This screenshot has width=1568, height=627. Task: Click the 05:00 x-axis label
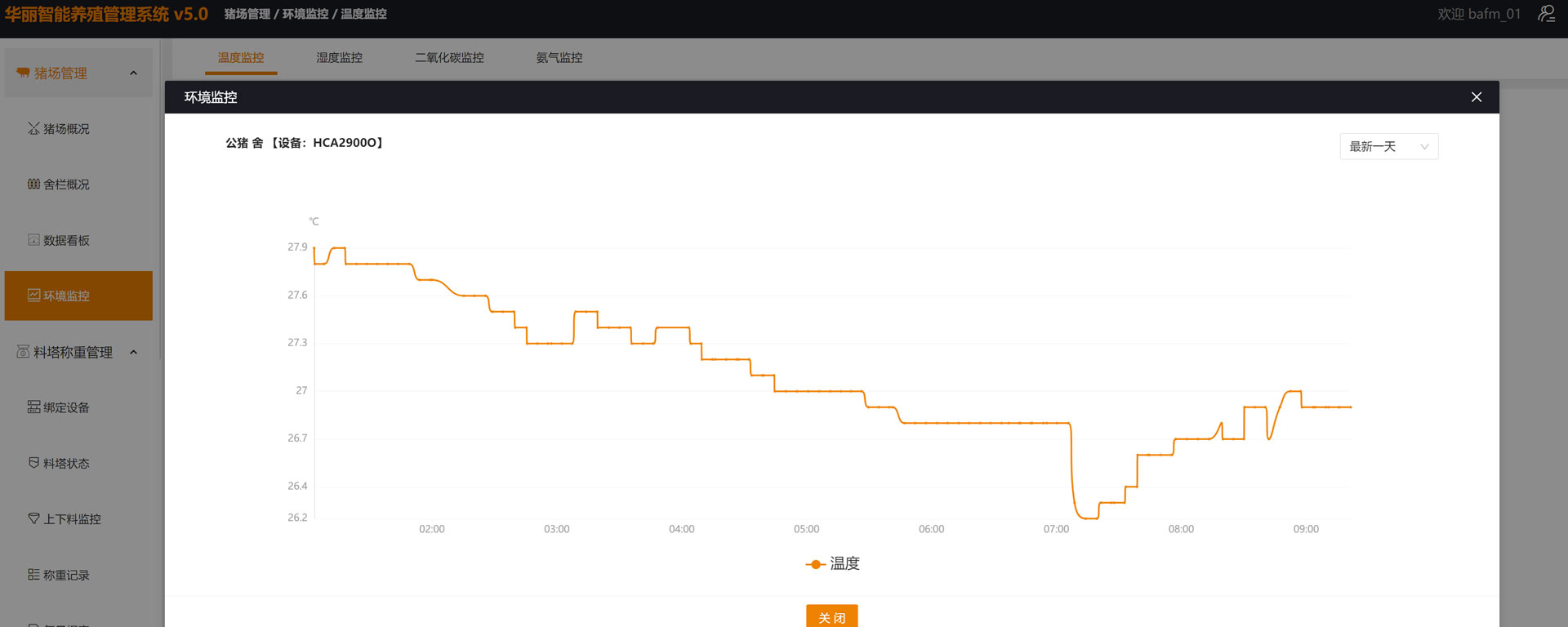tap(806, 529)
